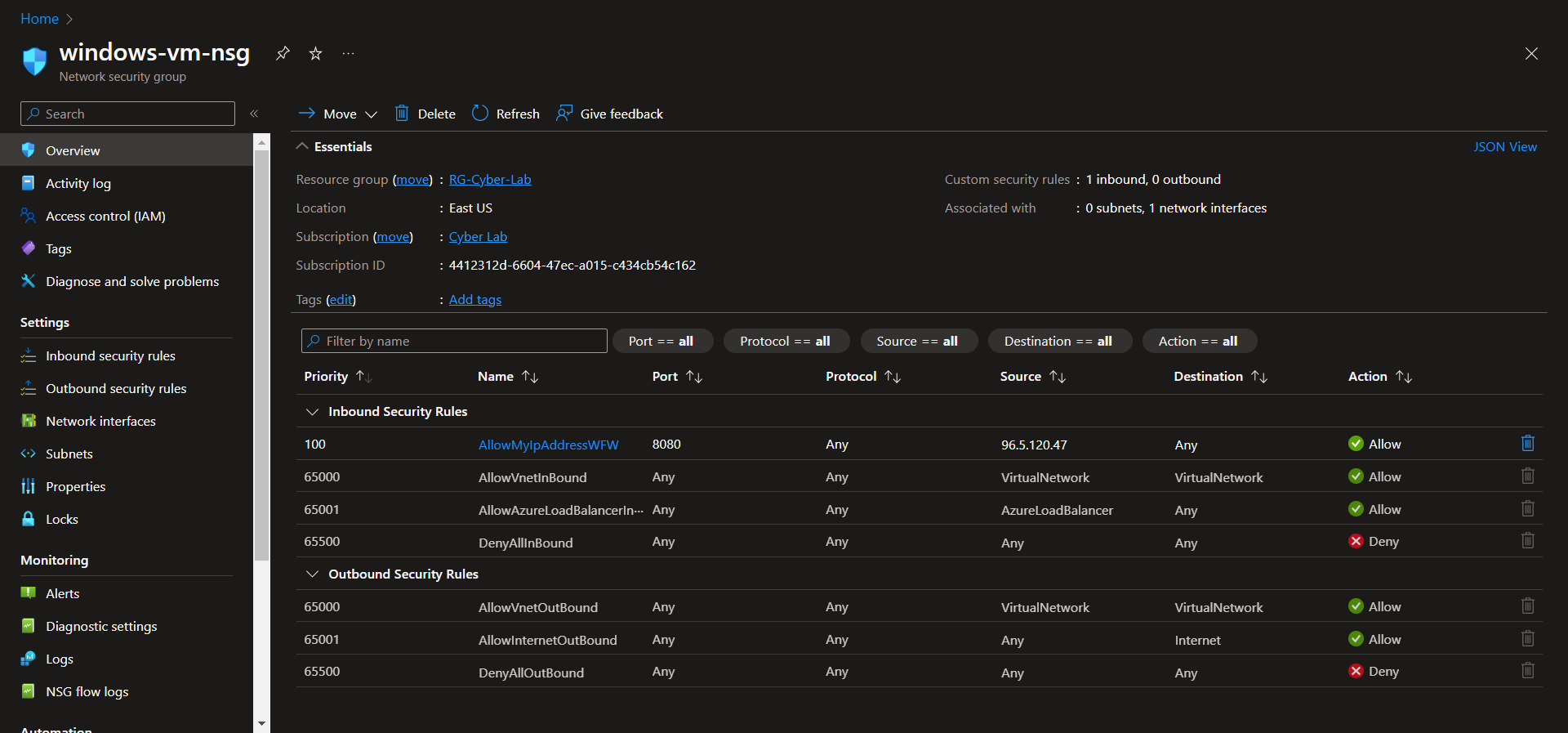Open more options ellipsis next to title
The image size is (1568, 733).
(349, 53)
